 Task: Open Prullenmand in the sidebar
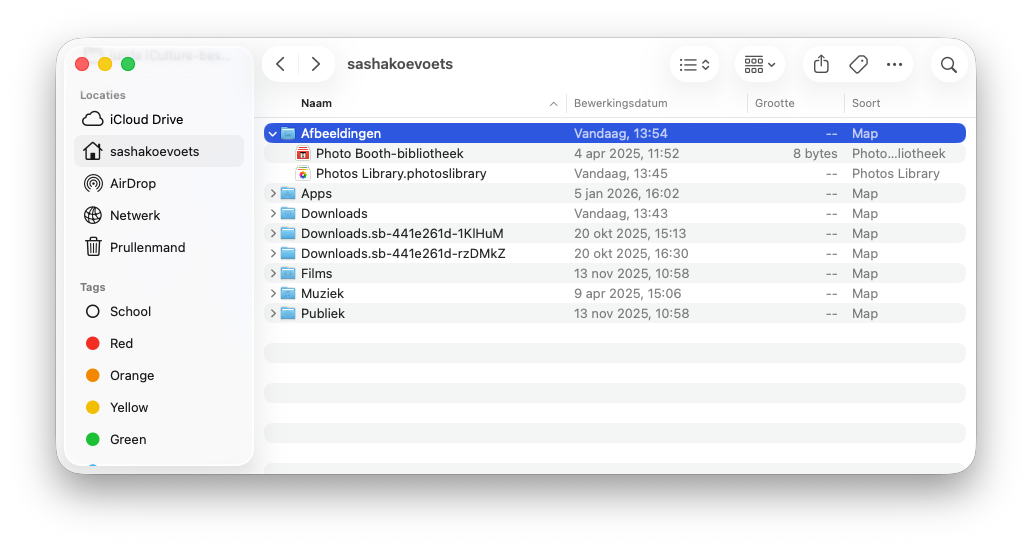point(147,247)
